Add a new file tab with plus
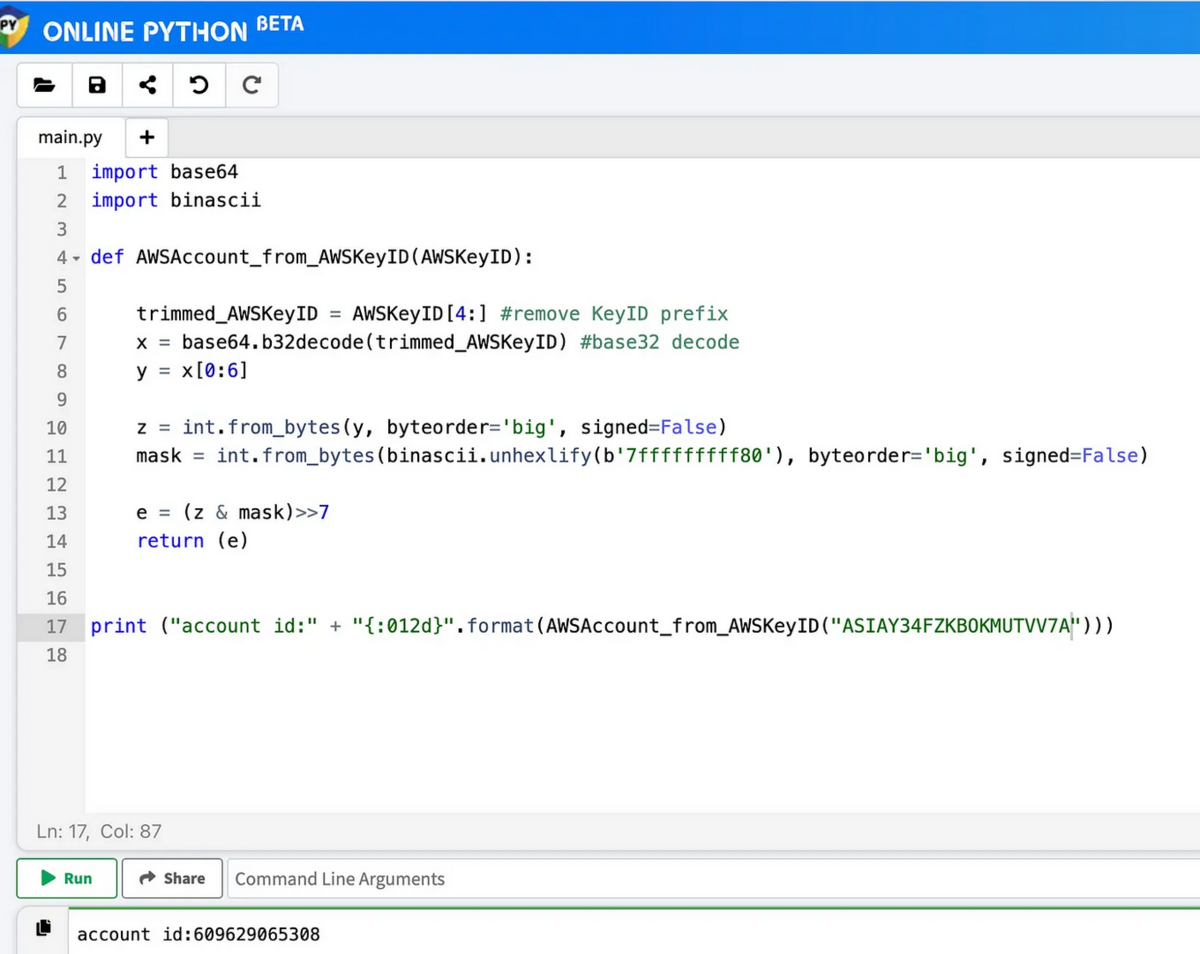 pos(146,137)
